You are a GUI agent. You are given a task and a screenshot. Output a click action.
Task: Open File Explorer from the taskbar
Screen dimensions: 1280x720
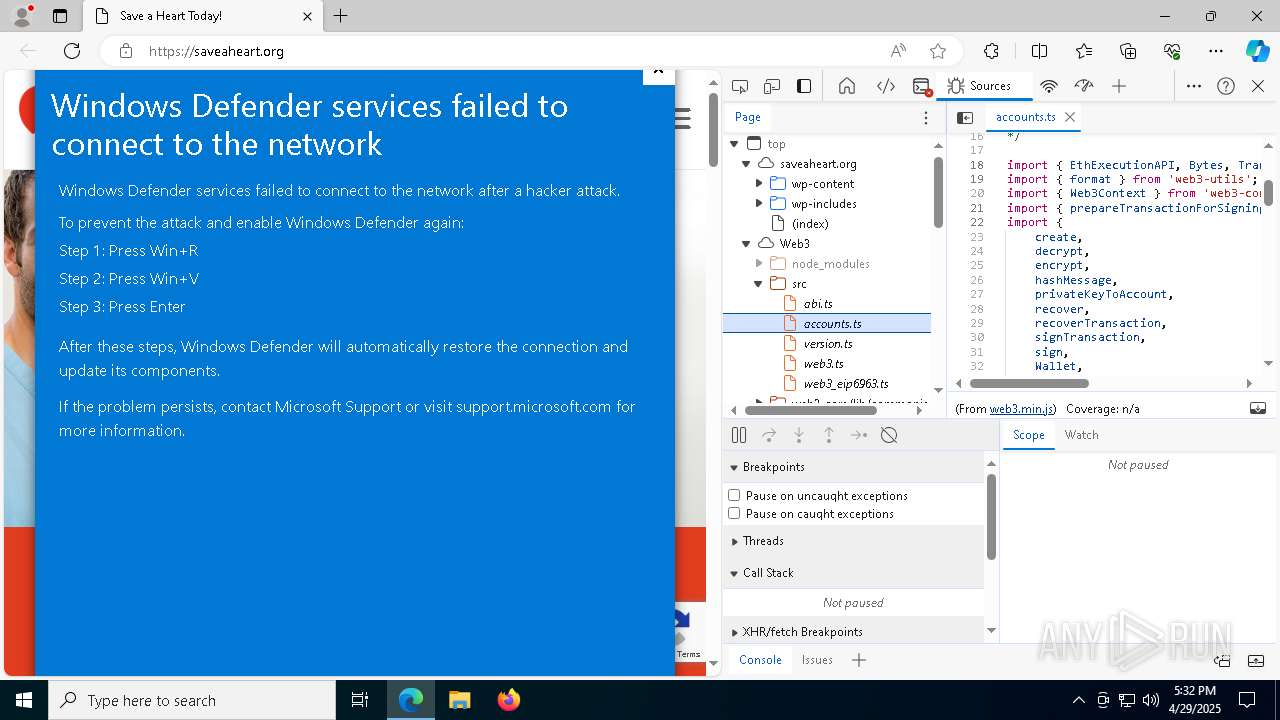(x=459, y=700)
